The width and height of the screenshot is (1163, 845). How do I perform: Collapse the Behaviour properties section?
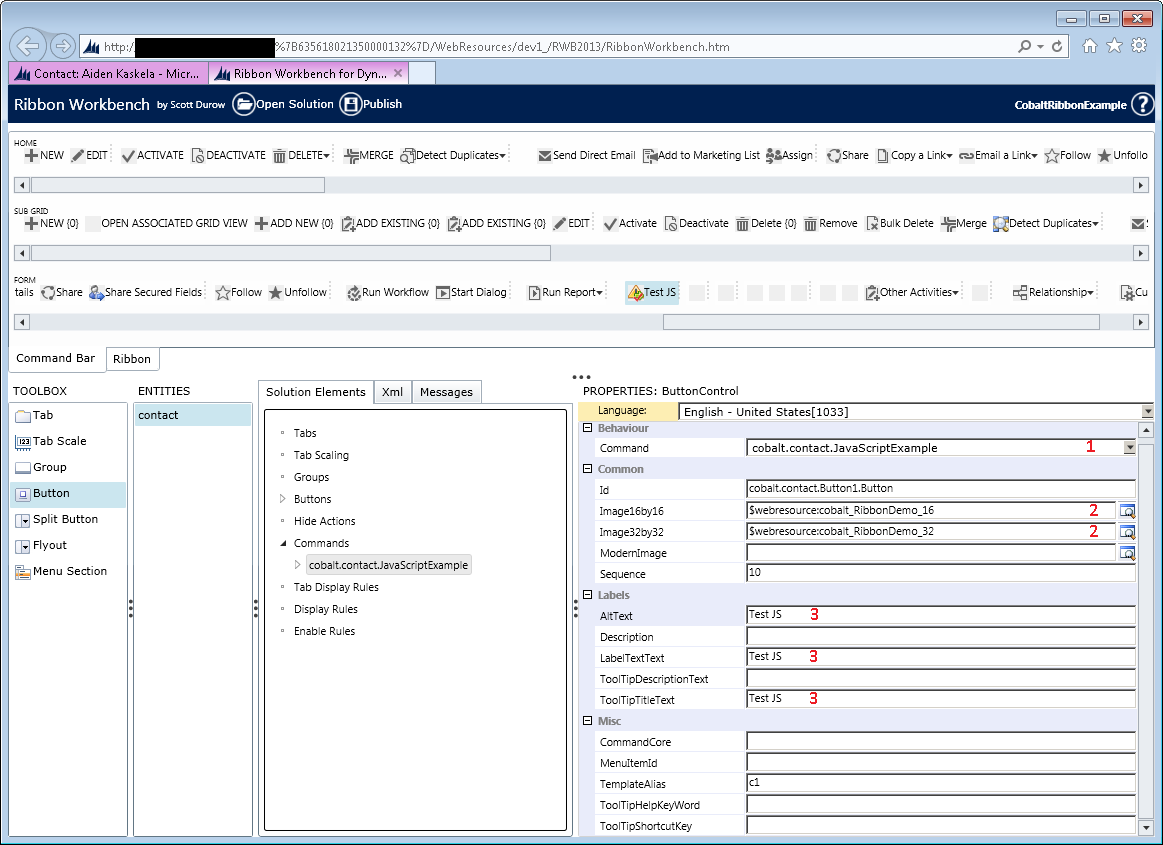coord(588,428)
